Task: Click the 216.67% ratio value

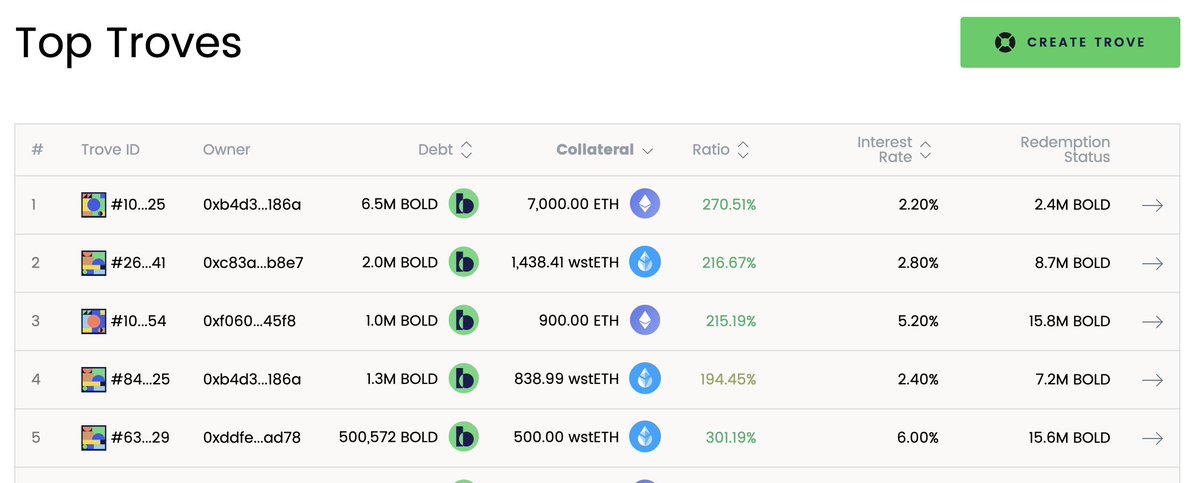Action: click(729, 263)
